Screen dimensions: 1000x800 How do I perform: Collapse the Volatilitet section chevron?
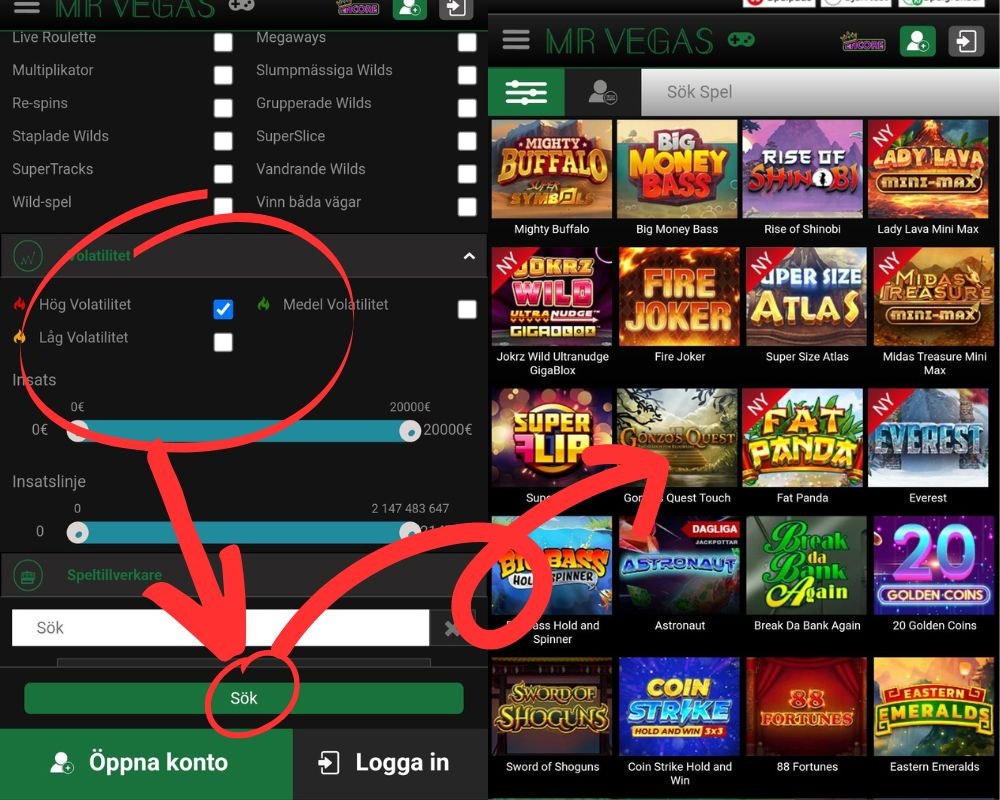click(x=469, y=257)
